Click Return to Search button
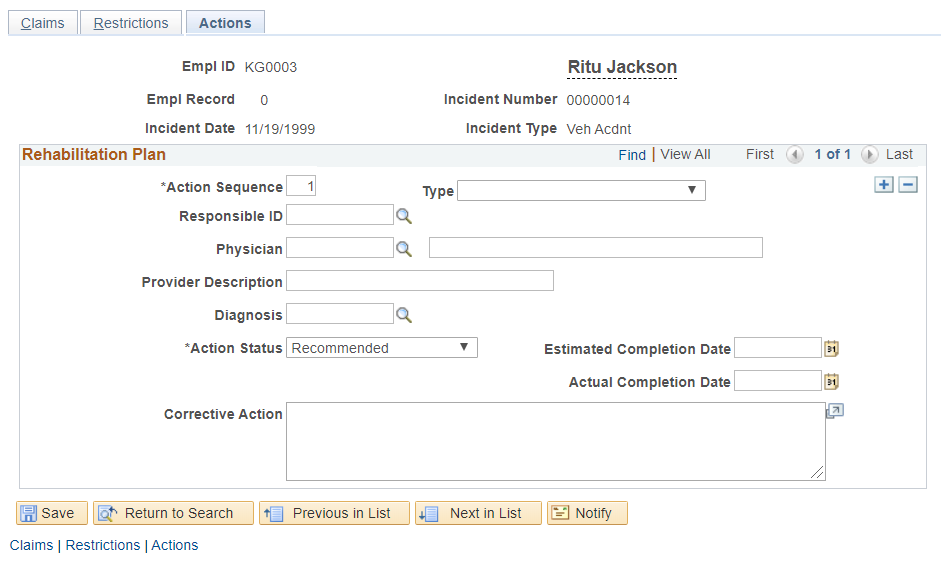Screen dimensions: 941x570 (x=173, y=513)
